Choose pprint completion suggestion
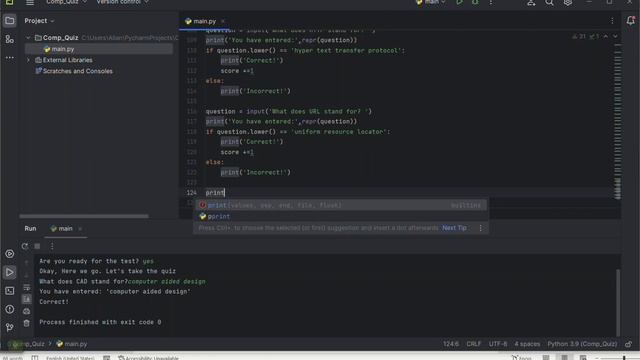 [x=341, y=216]
